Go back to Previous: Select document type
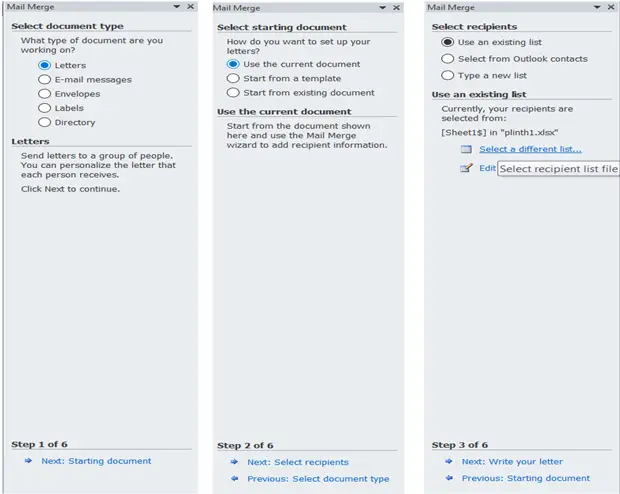 [x=318, y=479]
